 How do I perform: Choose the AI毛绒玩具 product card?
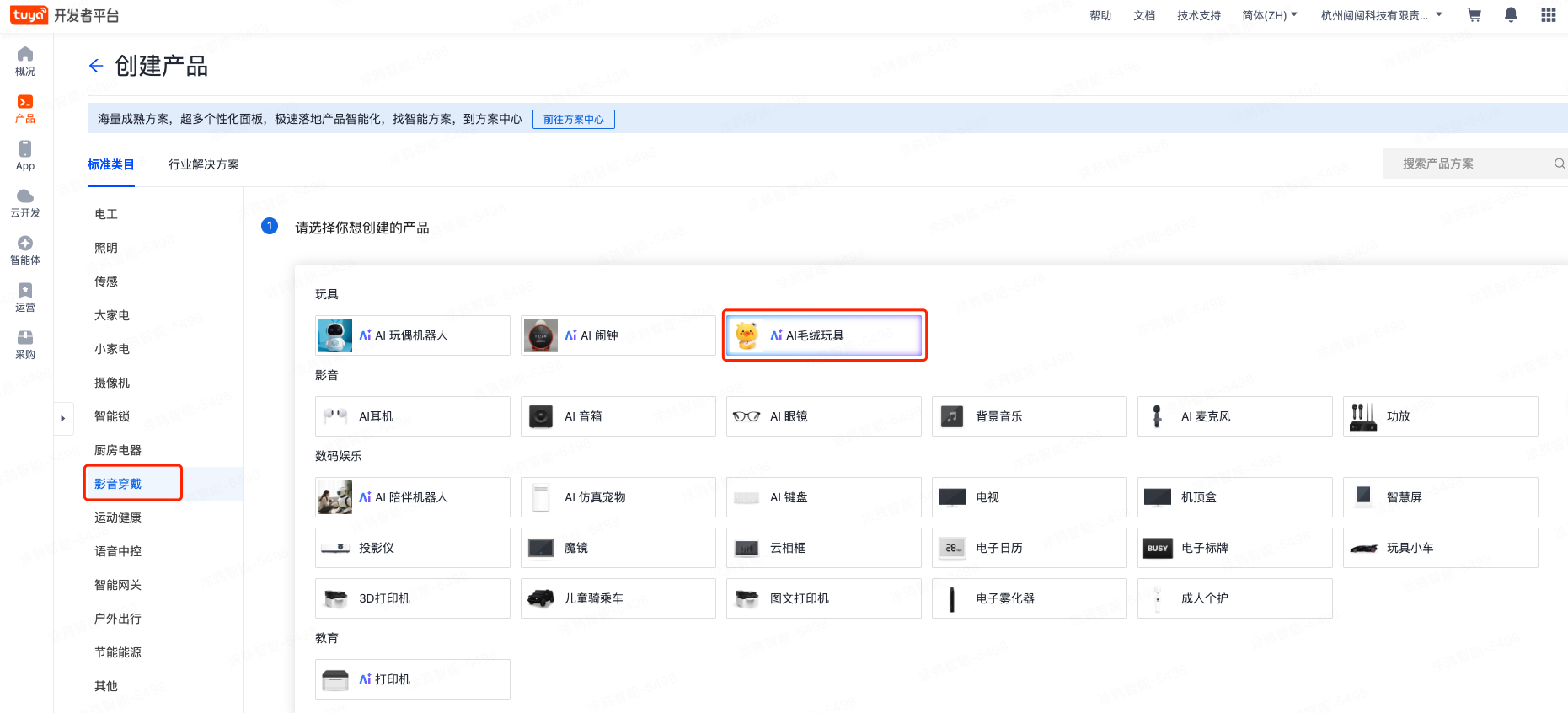pos(823,335)
